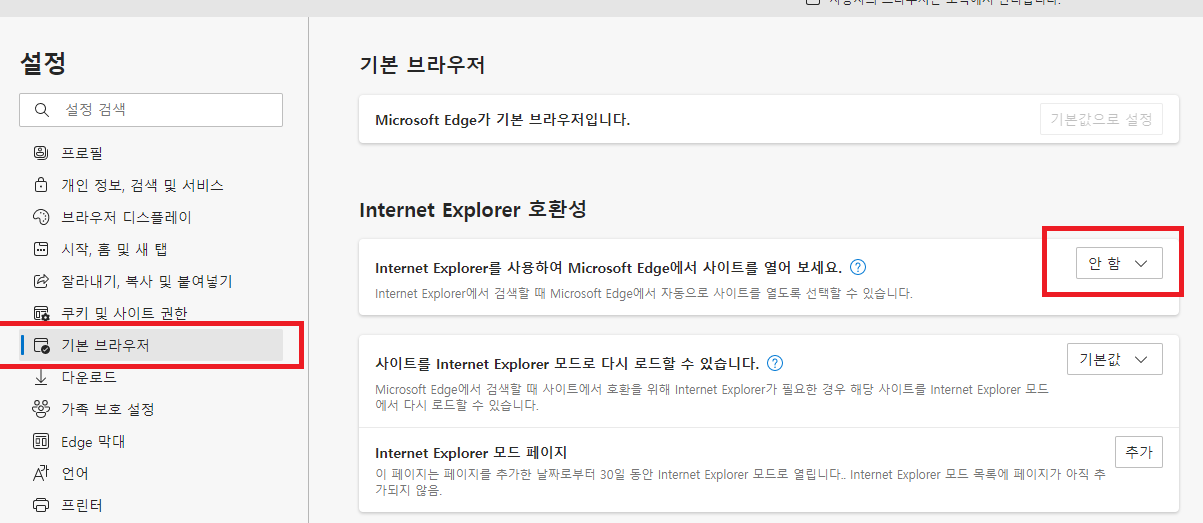Click the share icon beside 잘라내기, 복사 및 붙여넣기

41,281
